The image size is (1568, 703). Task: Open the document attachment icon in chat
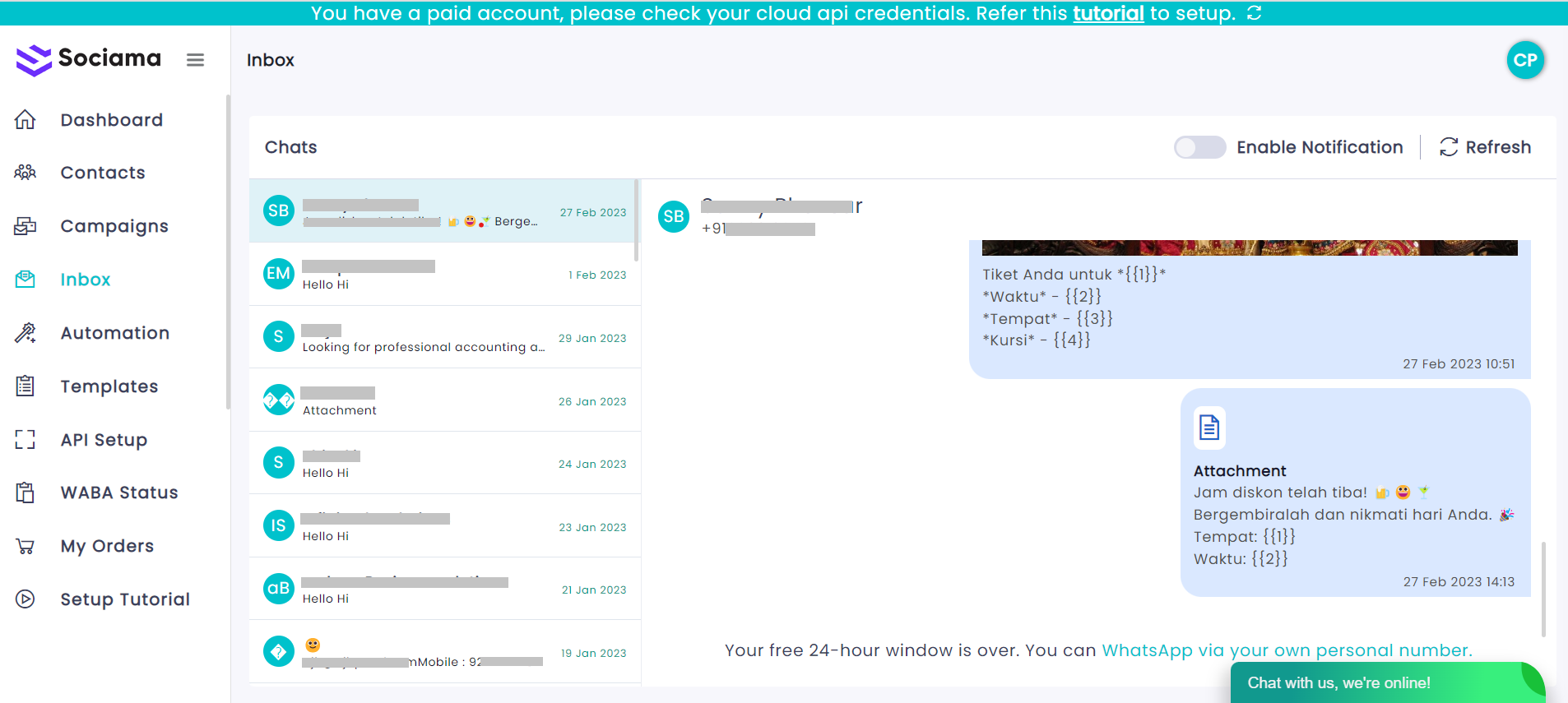click(x=1209, y=428)
